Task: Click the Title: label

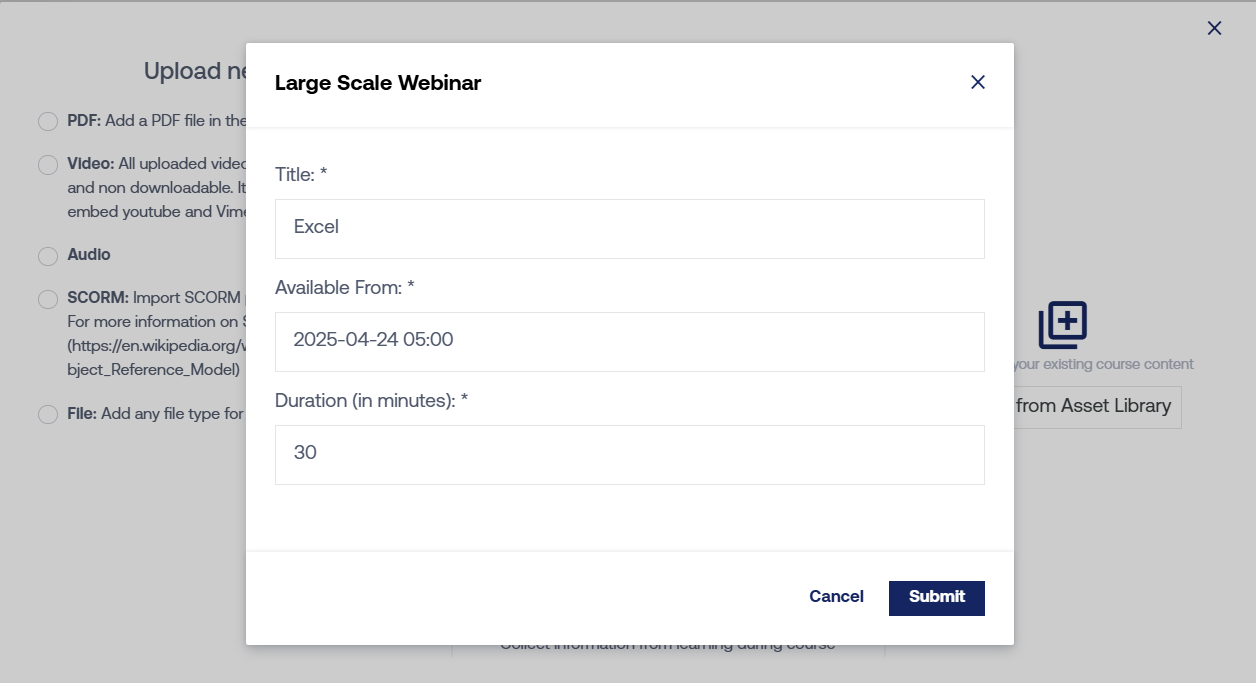Action: click(x=301, y=175)
